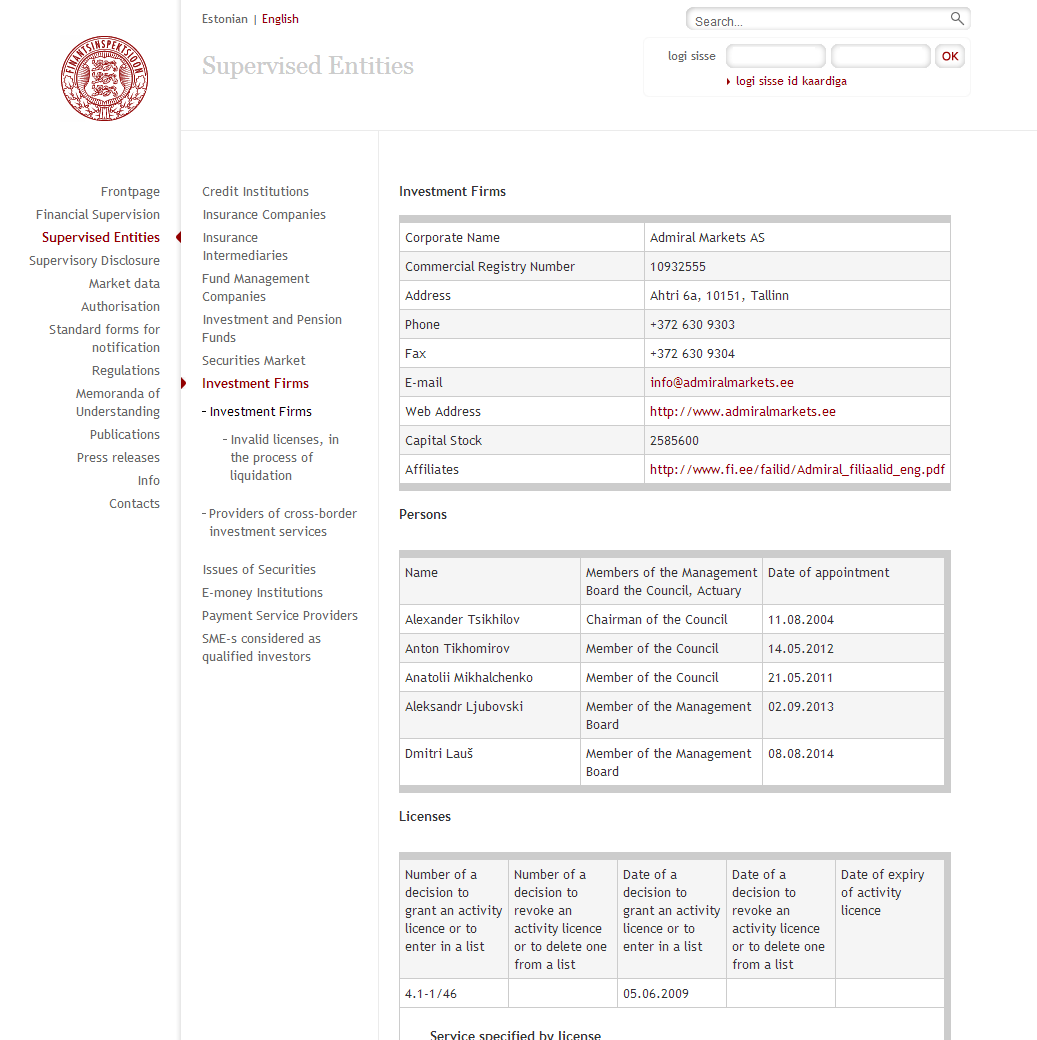The image size is (1037, 1040).
Task: Open the Admiral_filiaalid_eng.pdf affiliates link
Action: pos(797,470)
